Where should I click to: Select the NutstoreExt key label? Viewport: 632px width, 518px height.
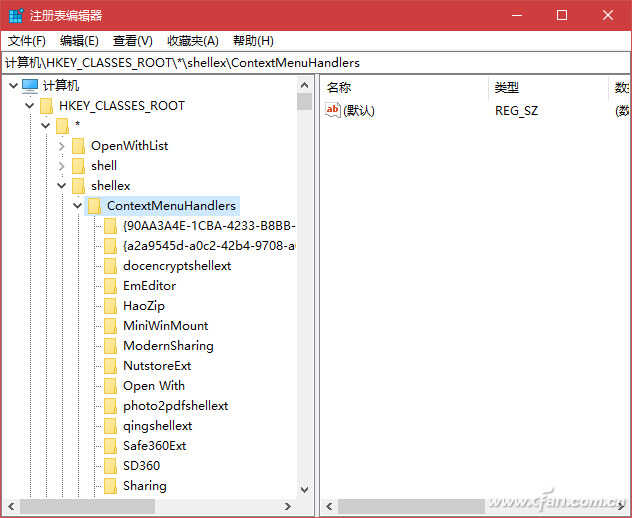click(157, 366)
